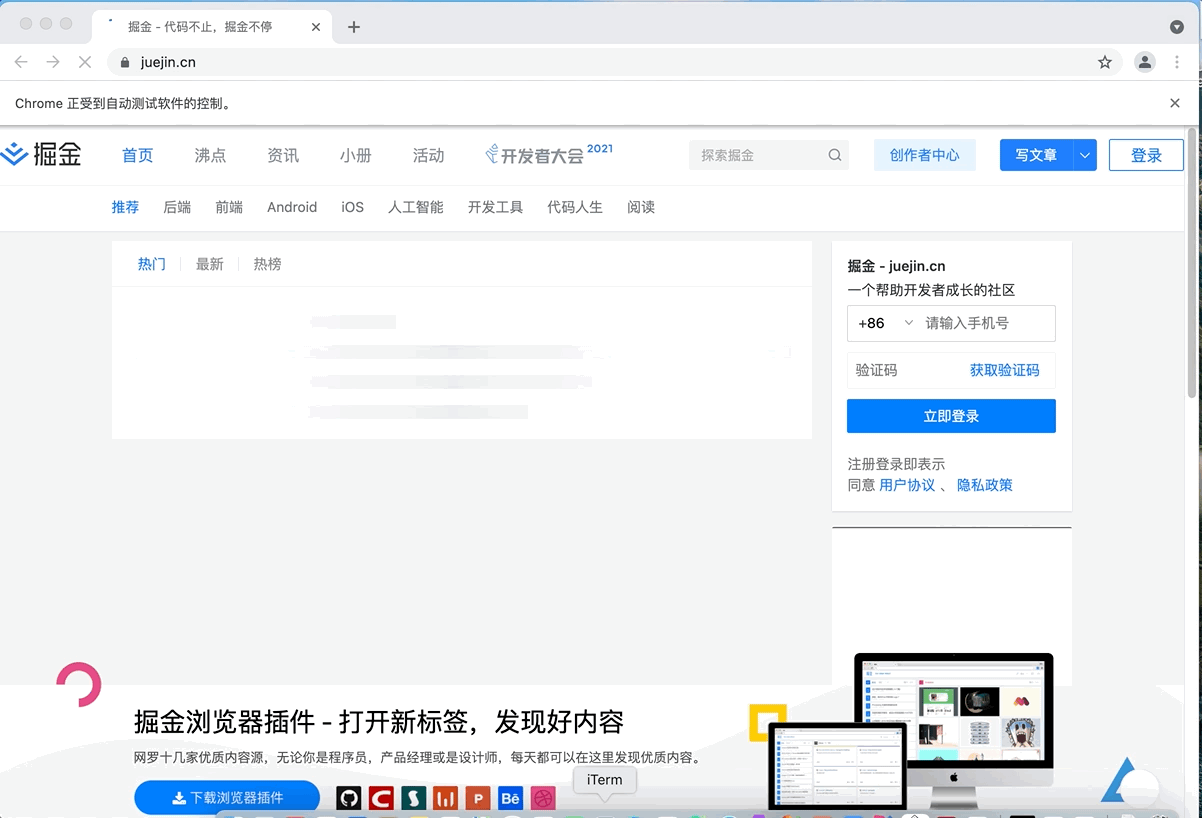Click the 立即登录 button
The image size is (1202, 818).
[x=951, y=416]
